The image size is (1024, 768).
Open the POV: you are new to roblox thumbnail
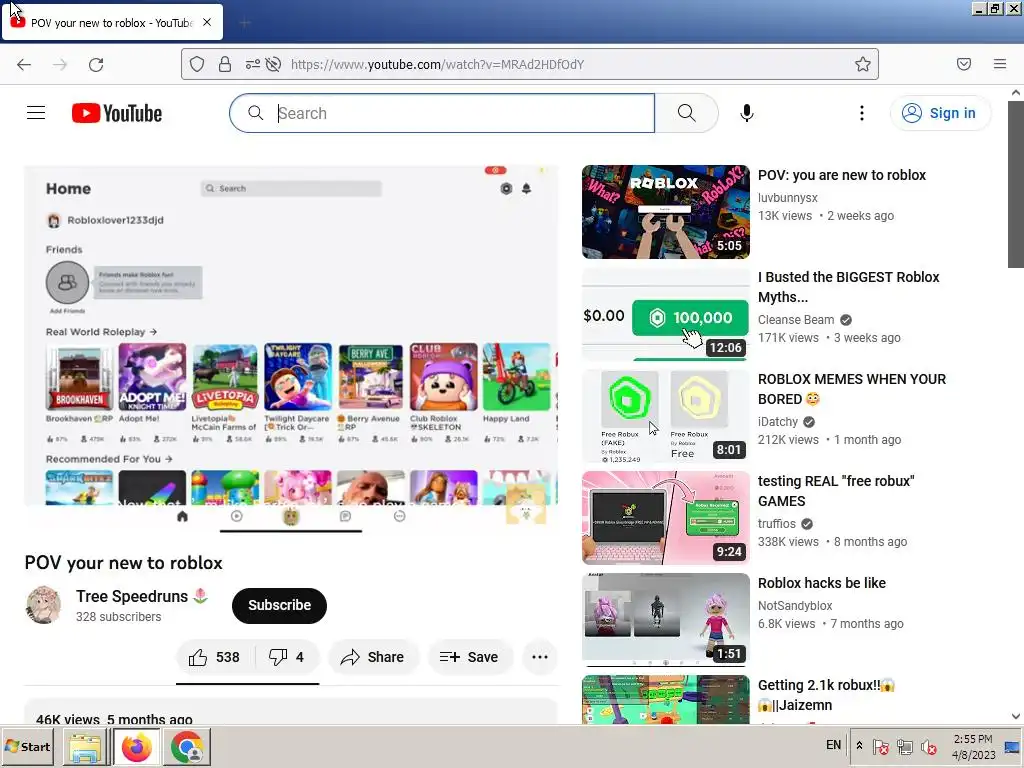click(x=665, y=212)
